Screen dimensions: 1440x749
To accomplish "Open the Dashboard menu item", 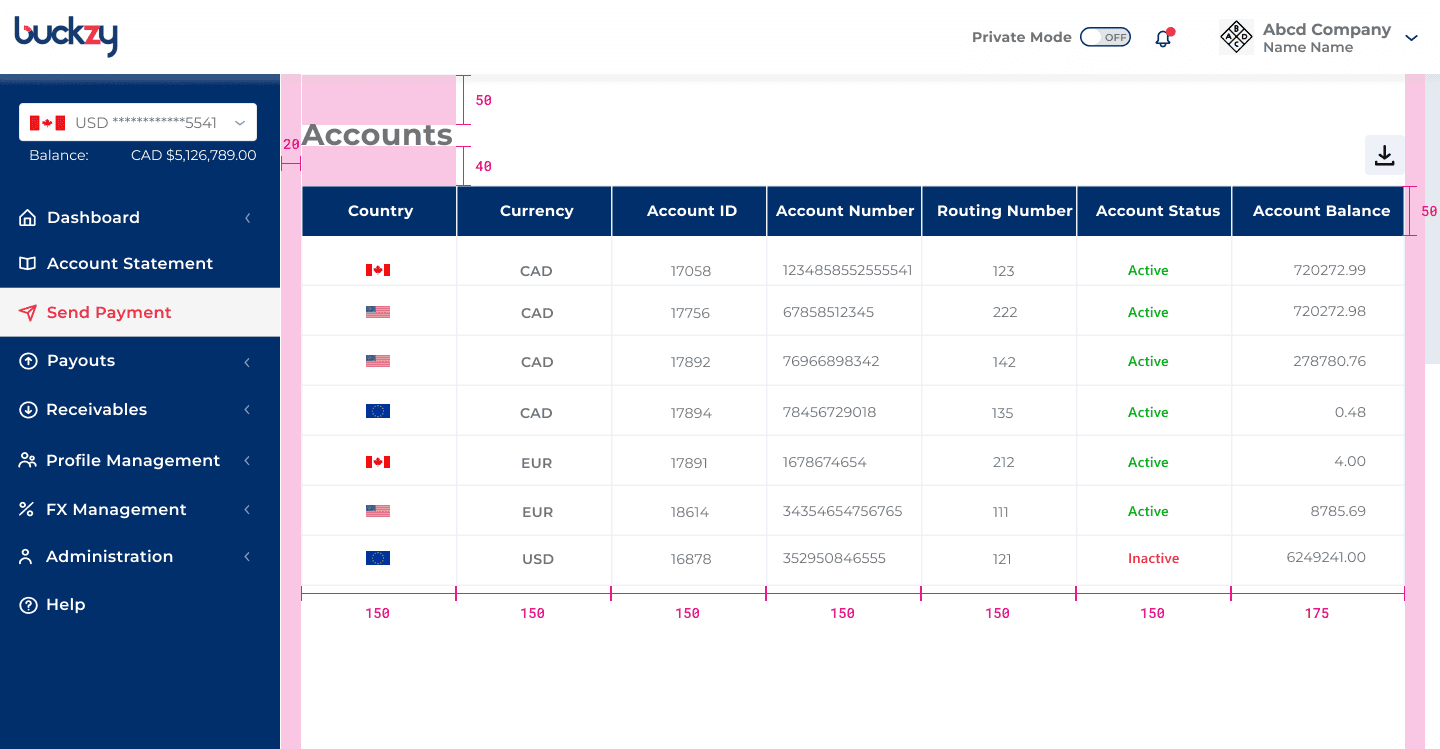I will [x=93, y=217].
